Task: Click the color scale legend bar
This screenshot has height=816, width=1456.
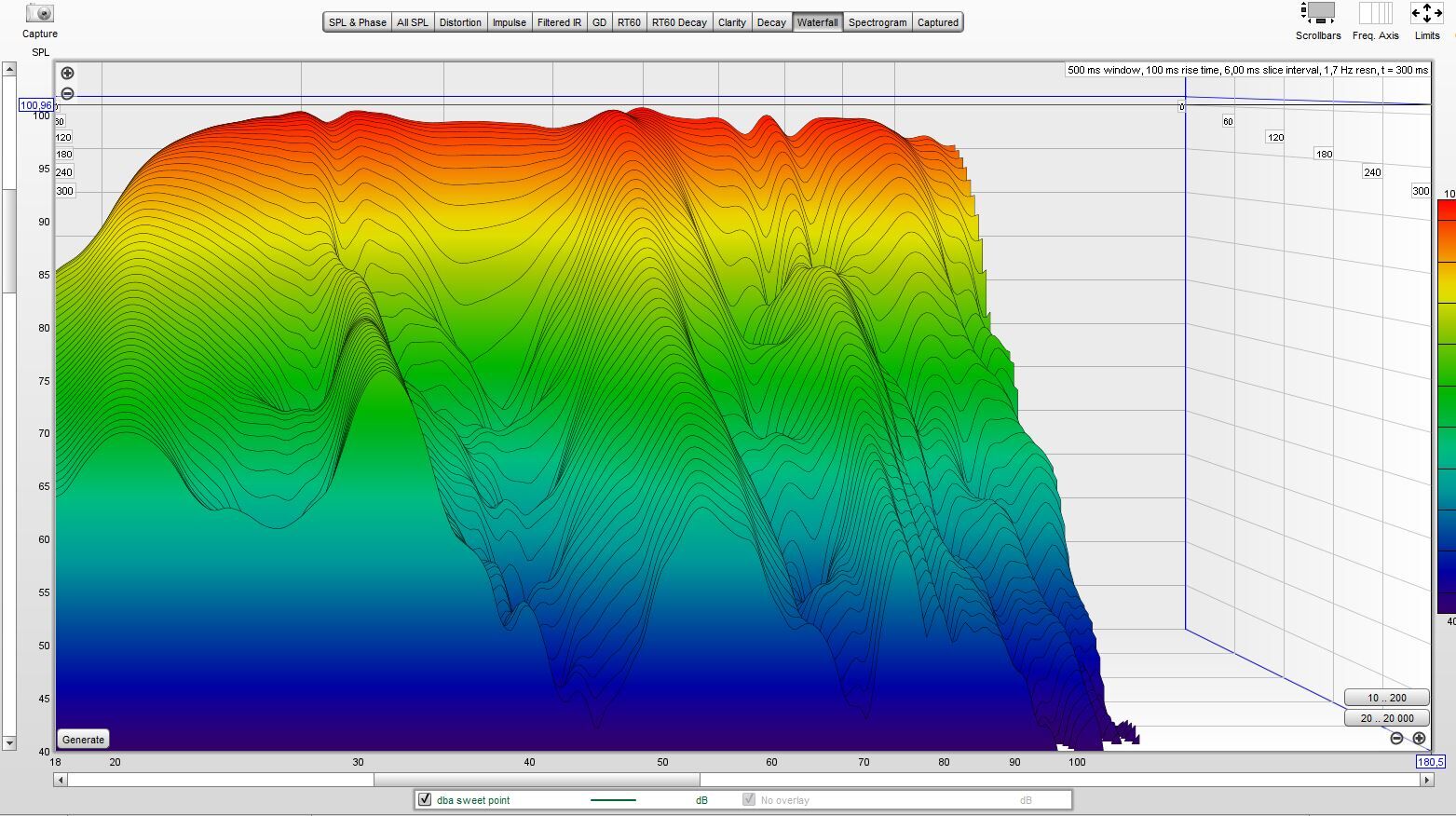Action: click(1447, 407)
